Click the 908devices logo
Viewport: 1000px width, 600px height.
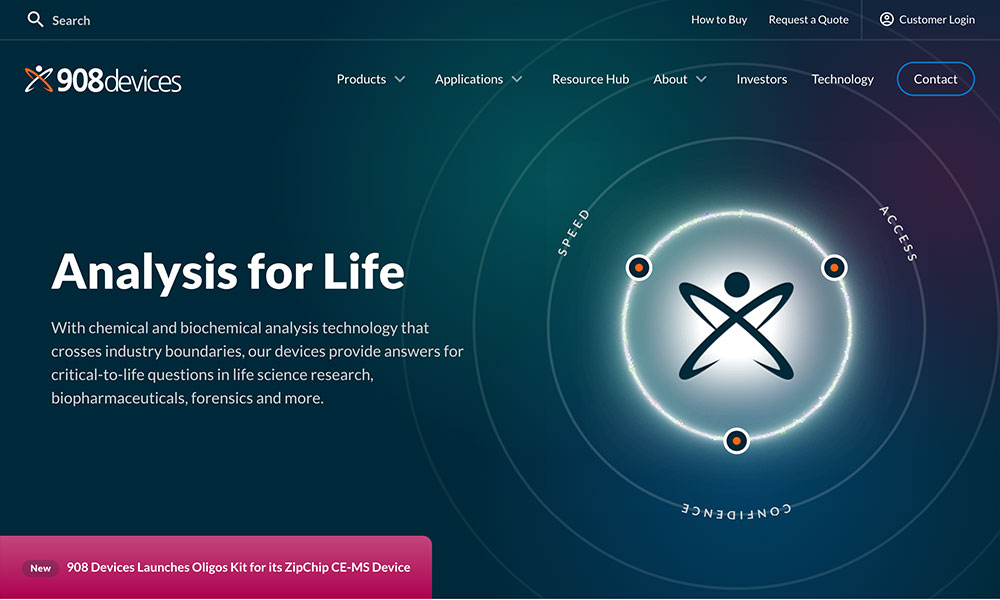[x=103, y=80]
